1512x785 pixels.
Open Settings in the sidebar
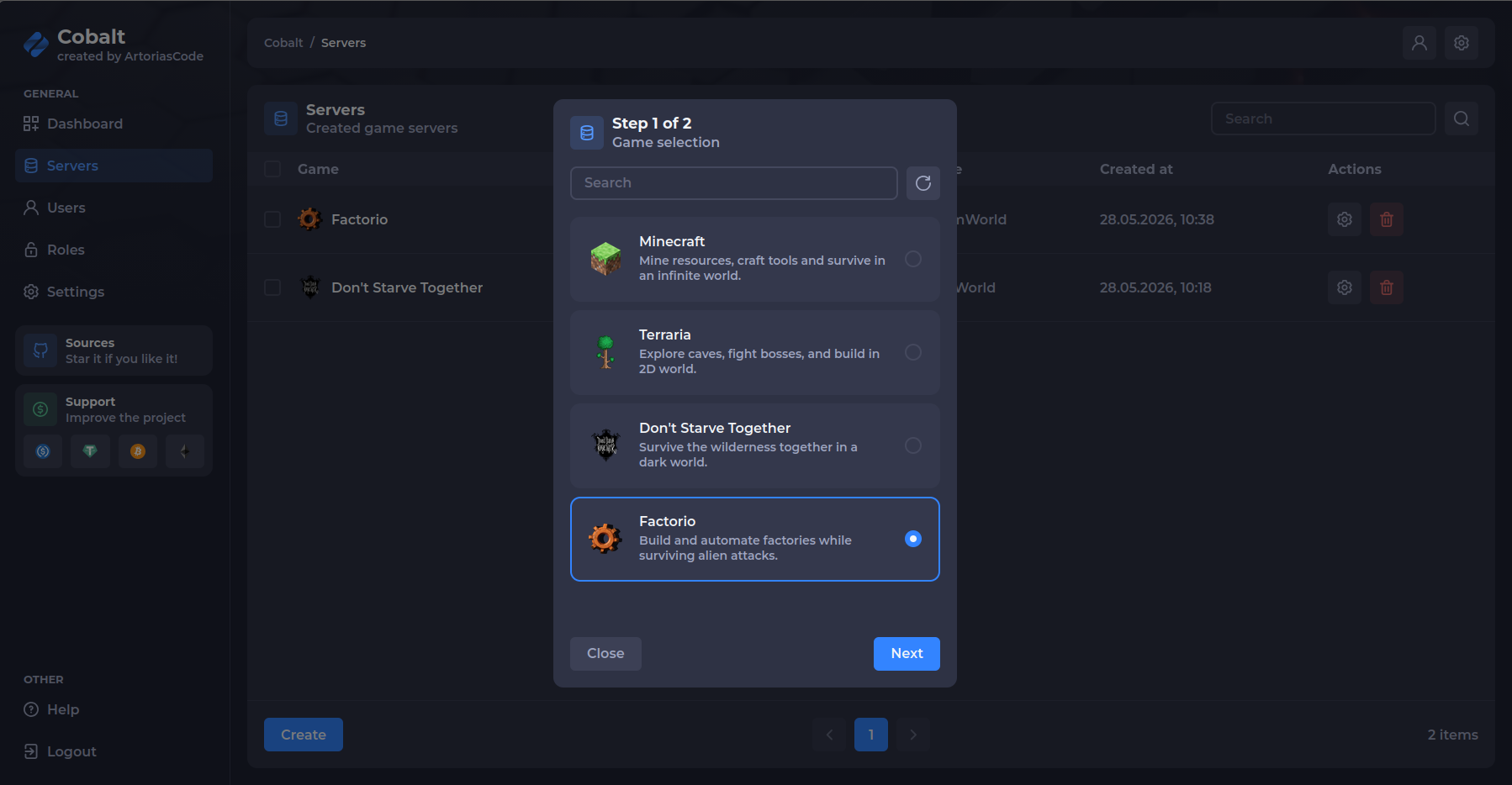click(114, 292)
